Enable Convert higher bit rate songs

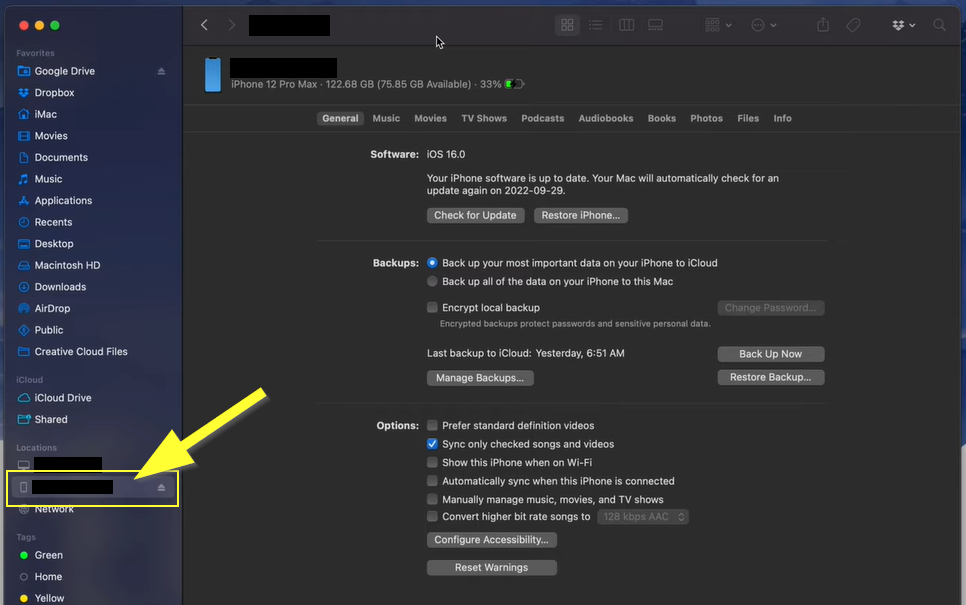[432, 517]
